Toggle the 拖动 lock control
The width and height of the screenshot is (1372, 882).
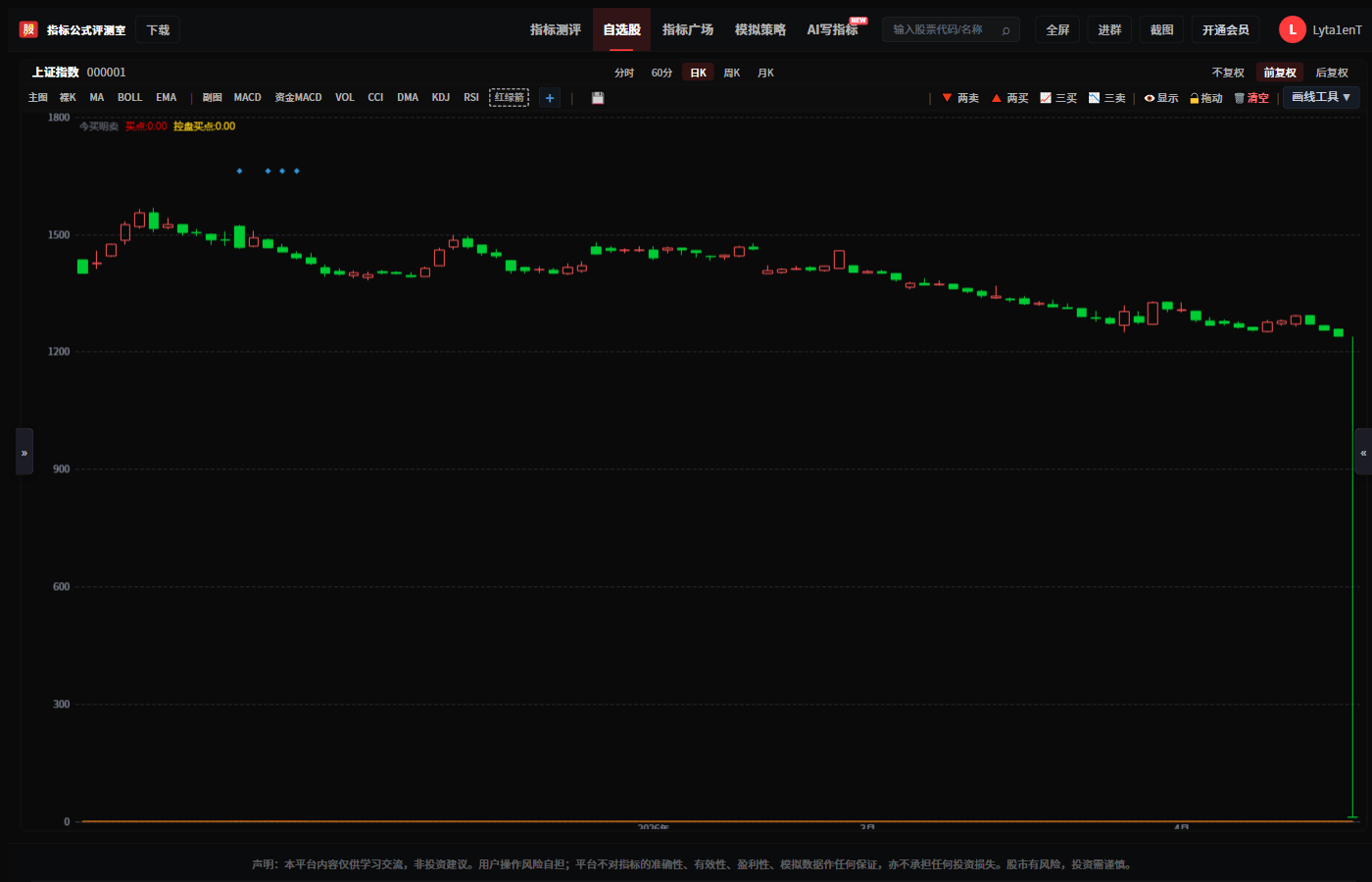(x=1206, y=98)
